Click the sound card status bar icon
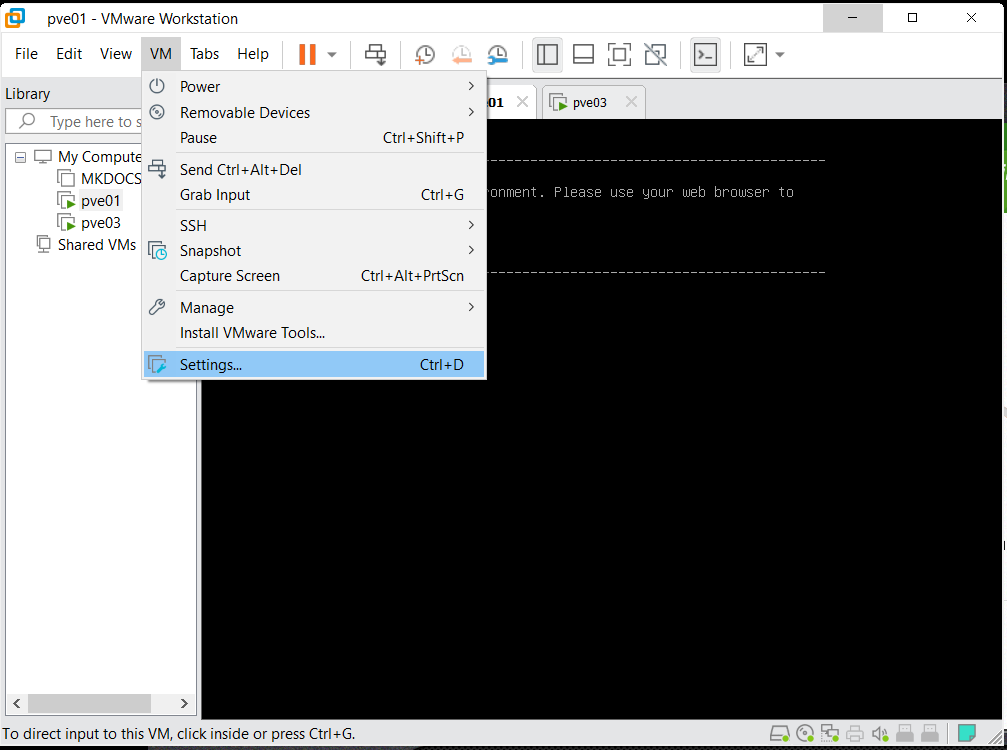Screen dimensions: 1007x750 click(880, 733)
